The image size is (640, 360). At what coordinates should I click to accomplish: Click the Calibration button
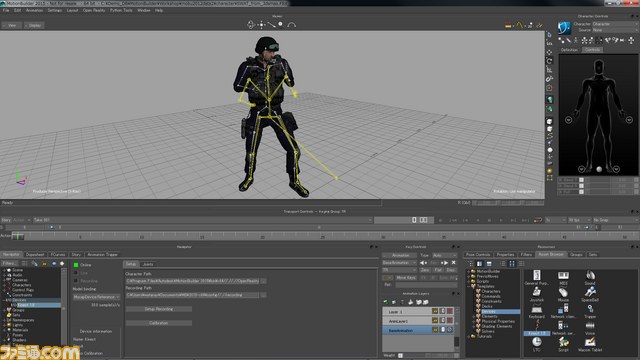[x=159, y=323]
